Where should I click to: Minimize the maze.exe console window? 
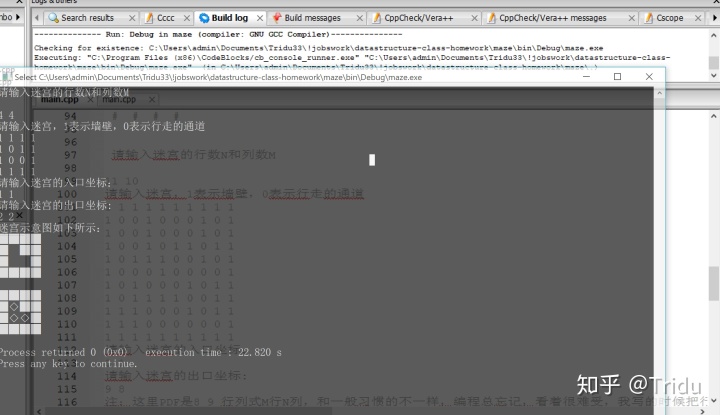586,77
